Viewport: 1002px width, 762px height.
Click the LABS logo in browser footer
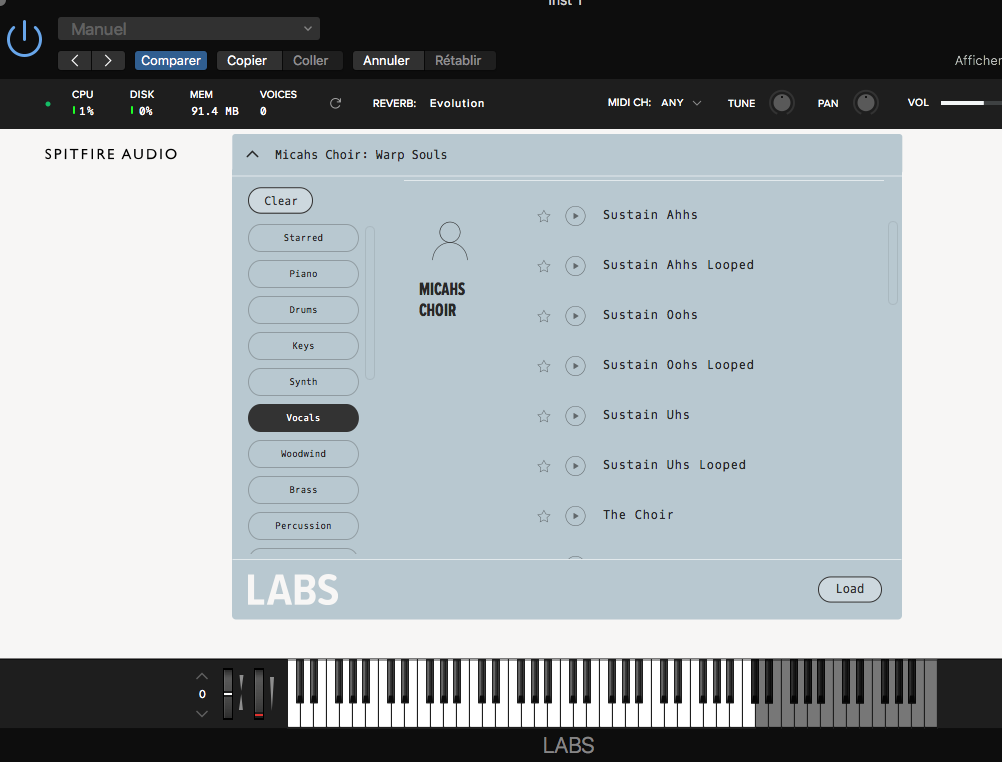[x=293, y=589]
